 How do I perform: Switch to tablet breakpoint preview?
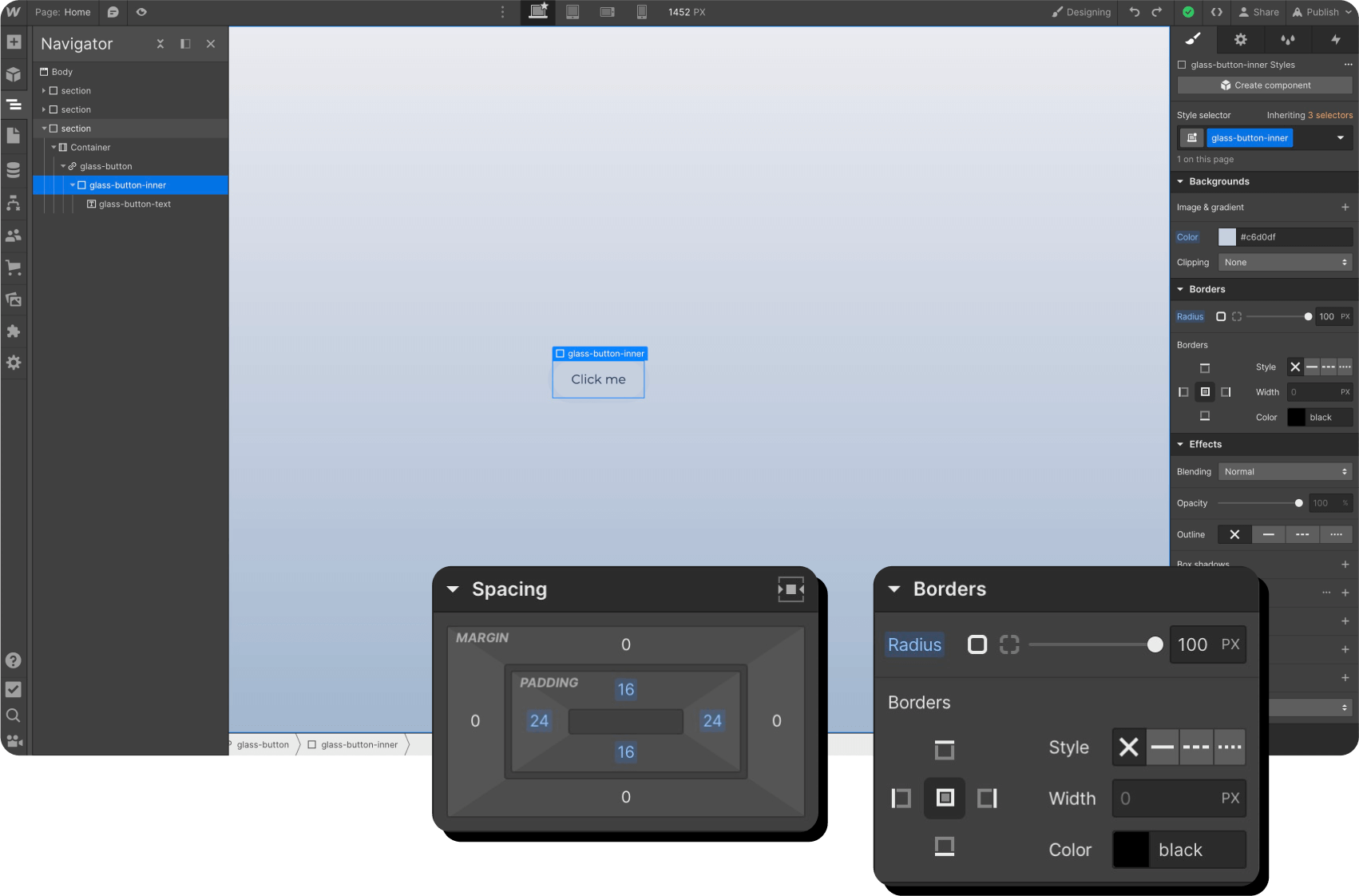573,12
